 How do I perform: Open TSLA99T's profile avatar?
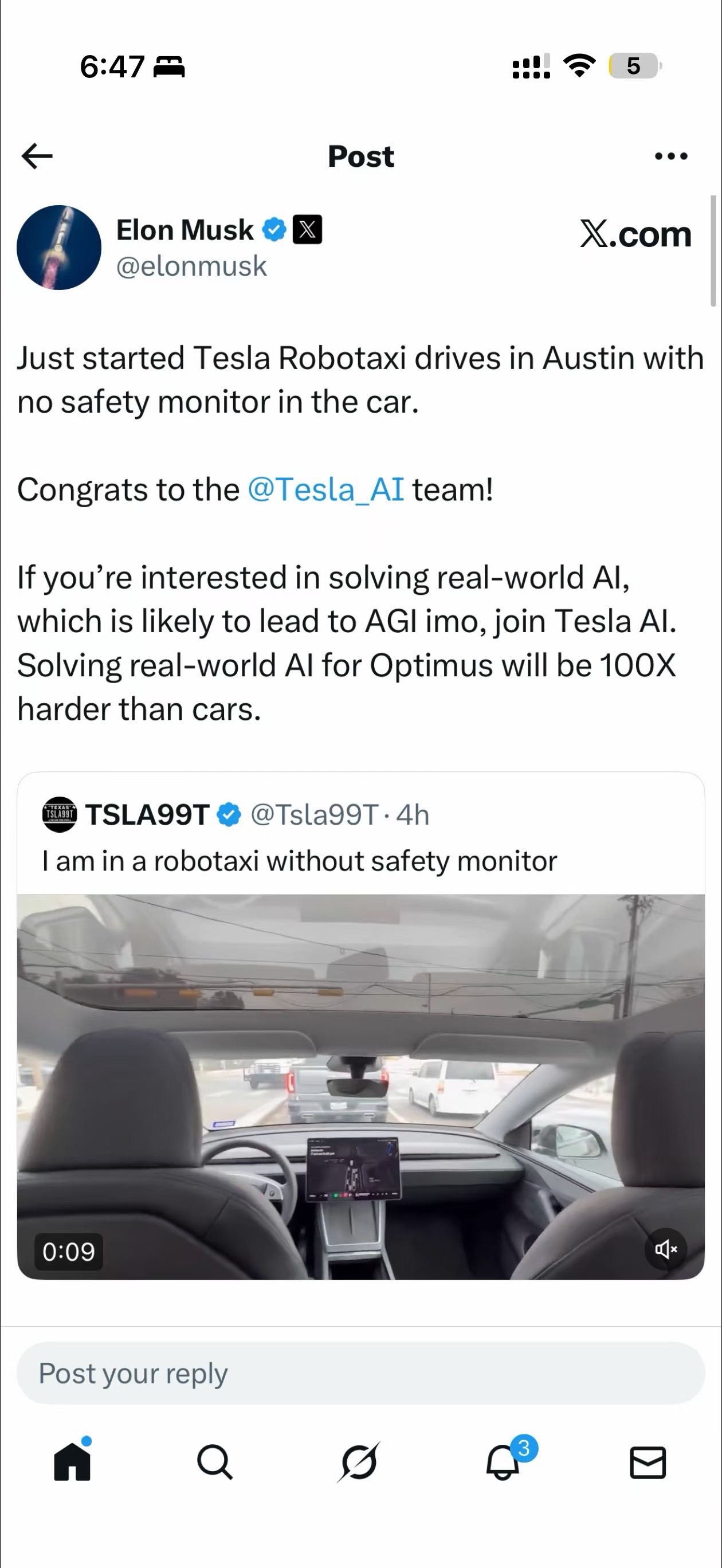(x=59, y=814)
